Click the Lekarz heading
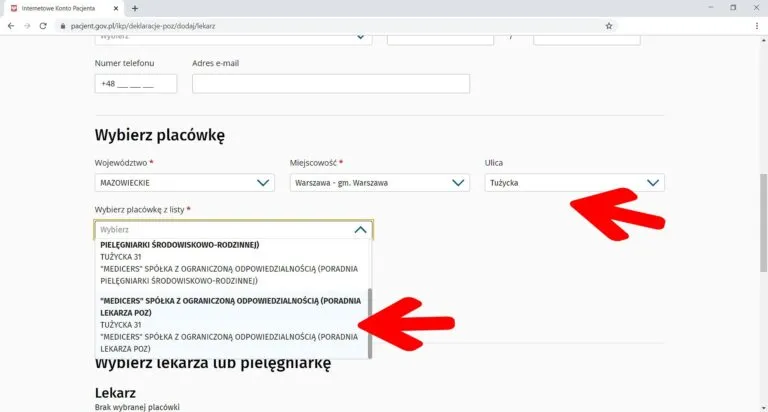The height and width of the screenshot is (412, 768). [x=115, y=392]
